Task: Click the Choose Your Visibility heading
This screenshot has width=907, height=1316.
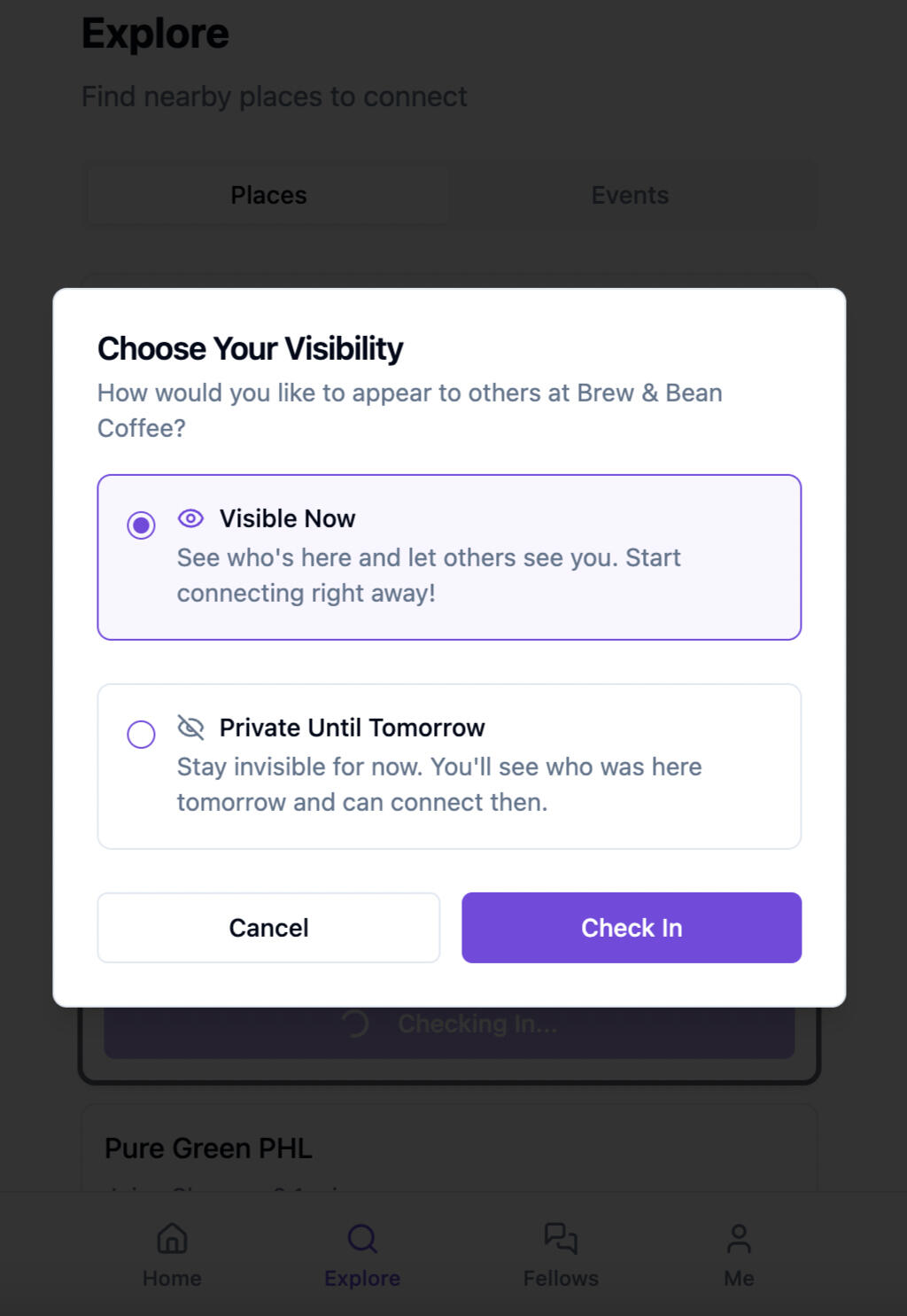Action: click(250, 349)
